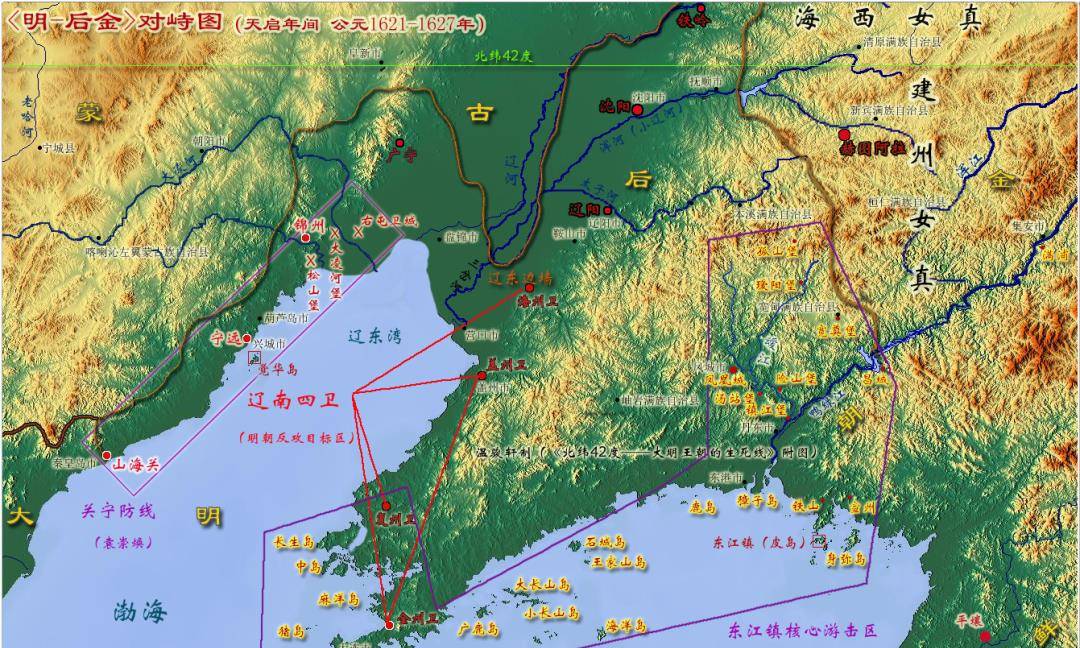This screenshot has height=648, width=1080.
Task: Select the 金州卫 label
Action: click(418, 618)
